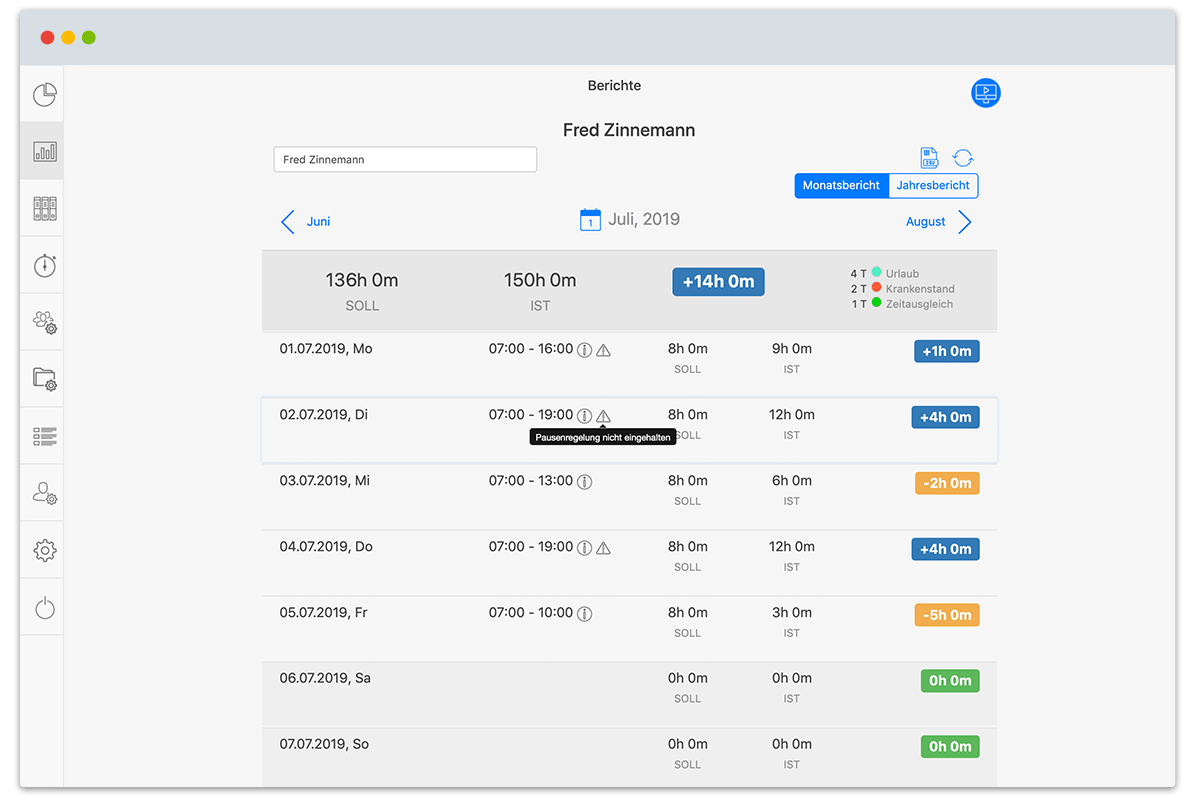Image resolution: width=1200 pixels, height=800 pixels.
Task: Select the bar chart reports sidebar icon
Action: (x=45, y=151)
